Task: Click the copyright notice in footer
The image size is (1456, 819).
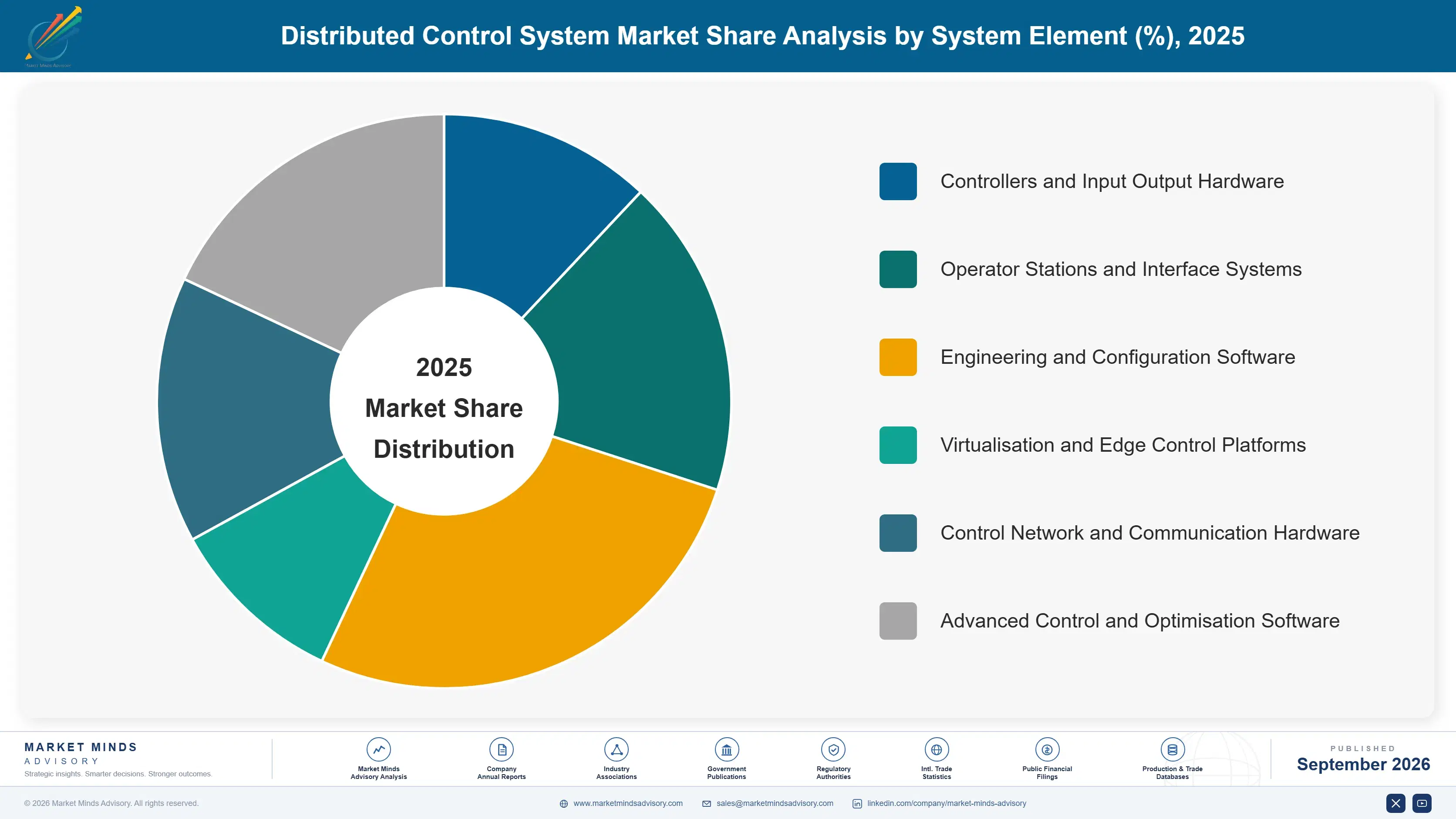Action: coord(111,803)
